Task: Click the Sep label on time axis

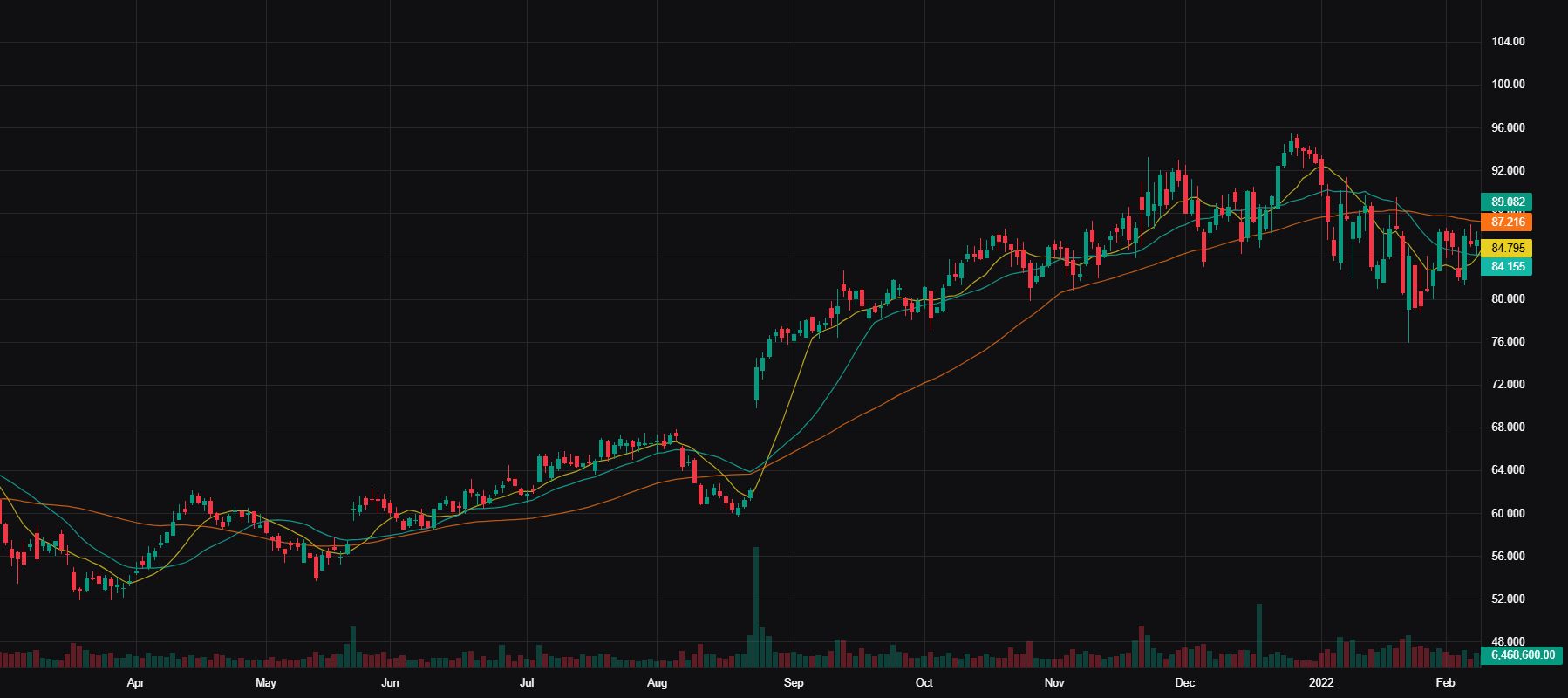Action: [x=794, y=683]
